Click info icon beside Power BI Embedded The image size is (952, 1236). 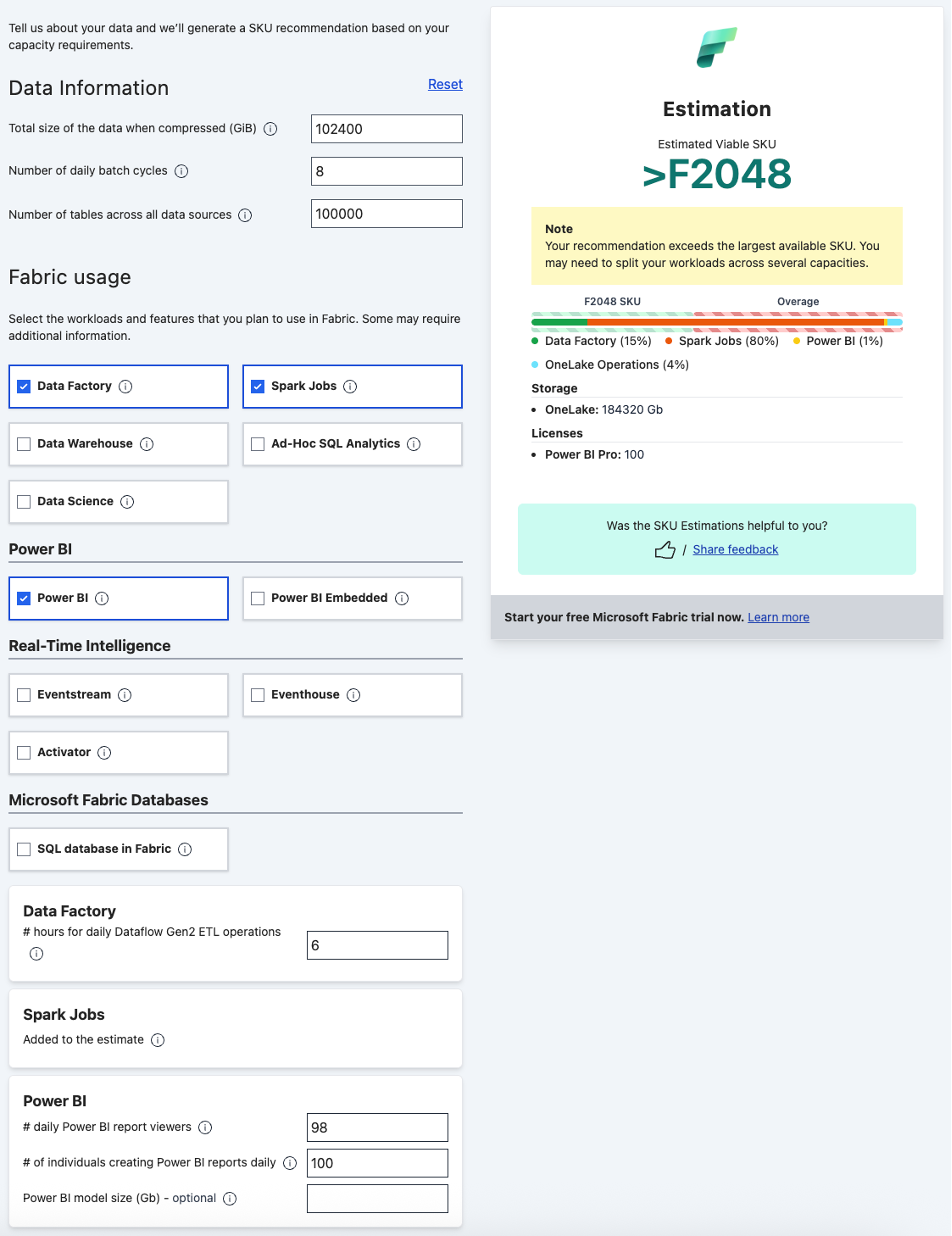[402, 598]
